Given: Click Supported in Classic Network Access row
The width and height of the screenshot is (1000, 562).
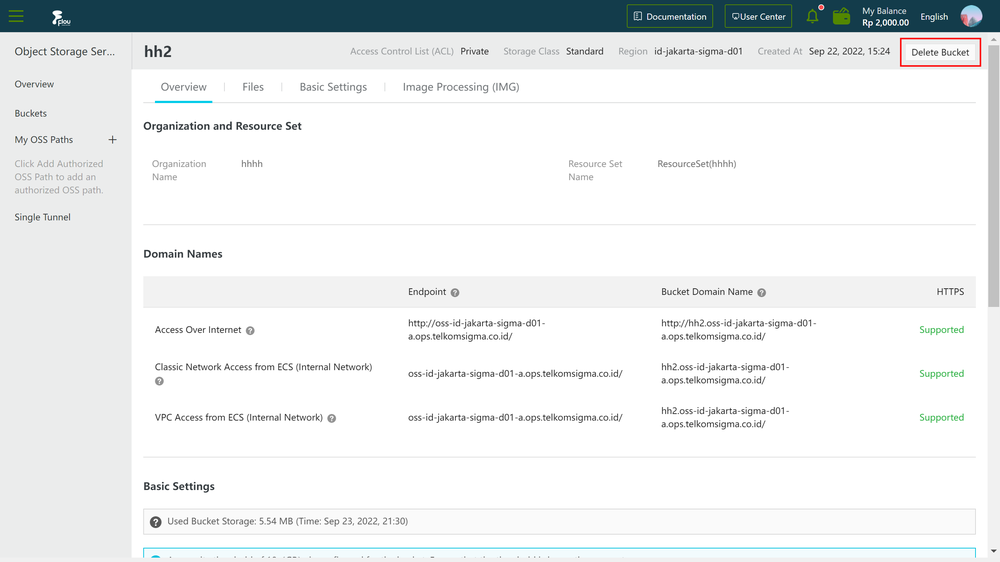Looking at the screenshot, I should [941, 374].
